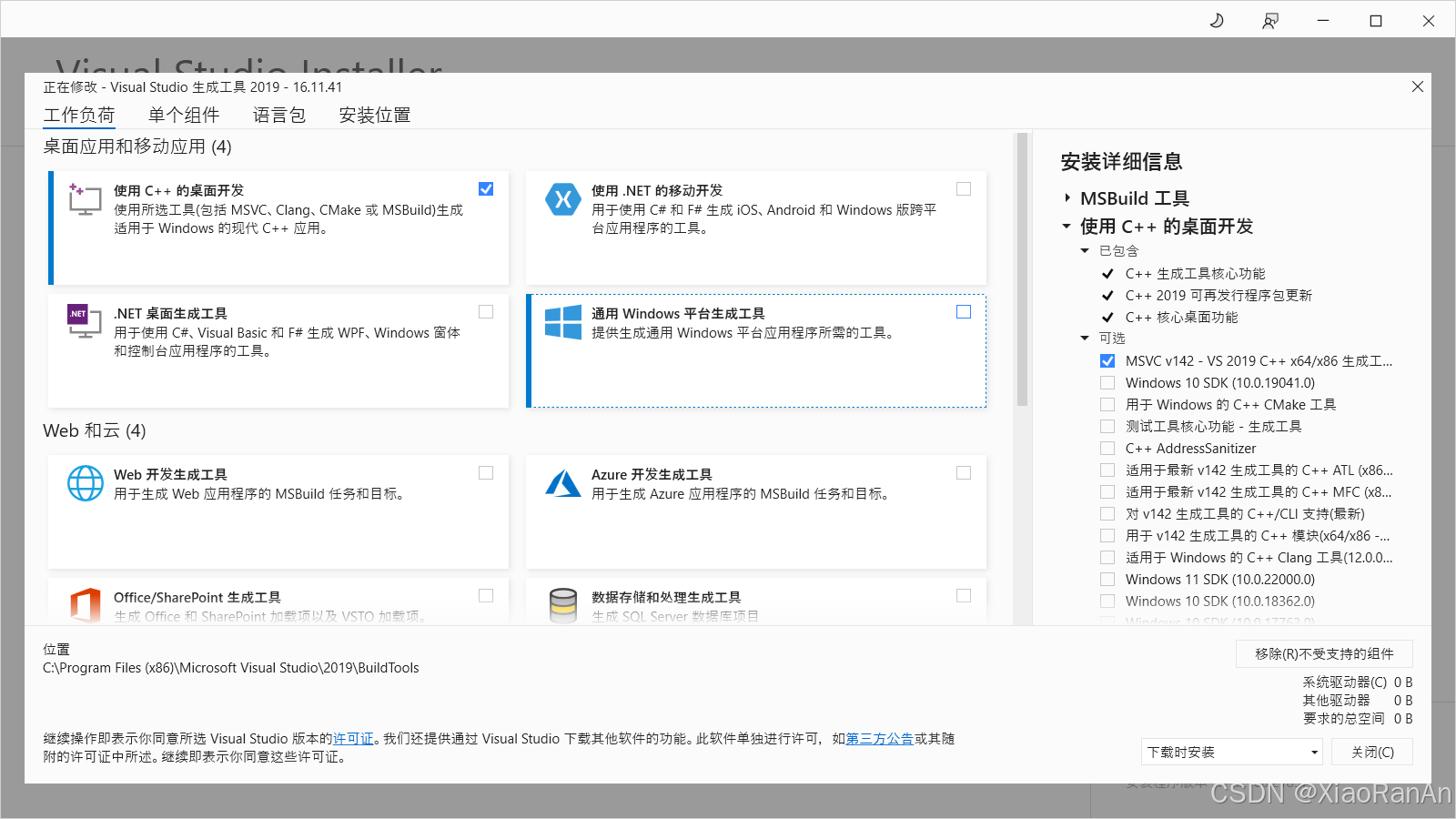Screen dimensions: 1456x819
Task: Switch to the 安装位置 tab
Action: click(x=375, y=116)
